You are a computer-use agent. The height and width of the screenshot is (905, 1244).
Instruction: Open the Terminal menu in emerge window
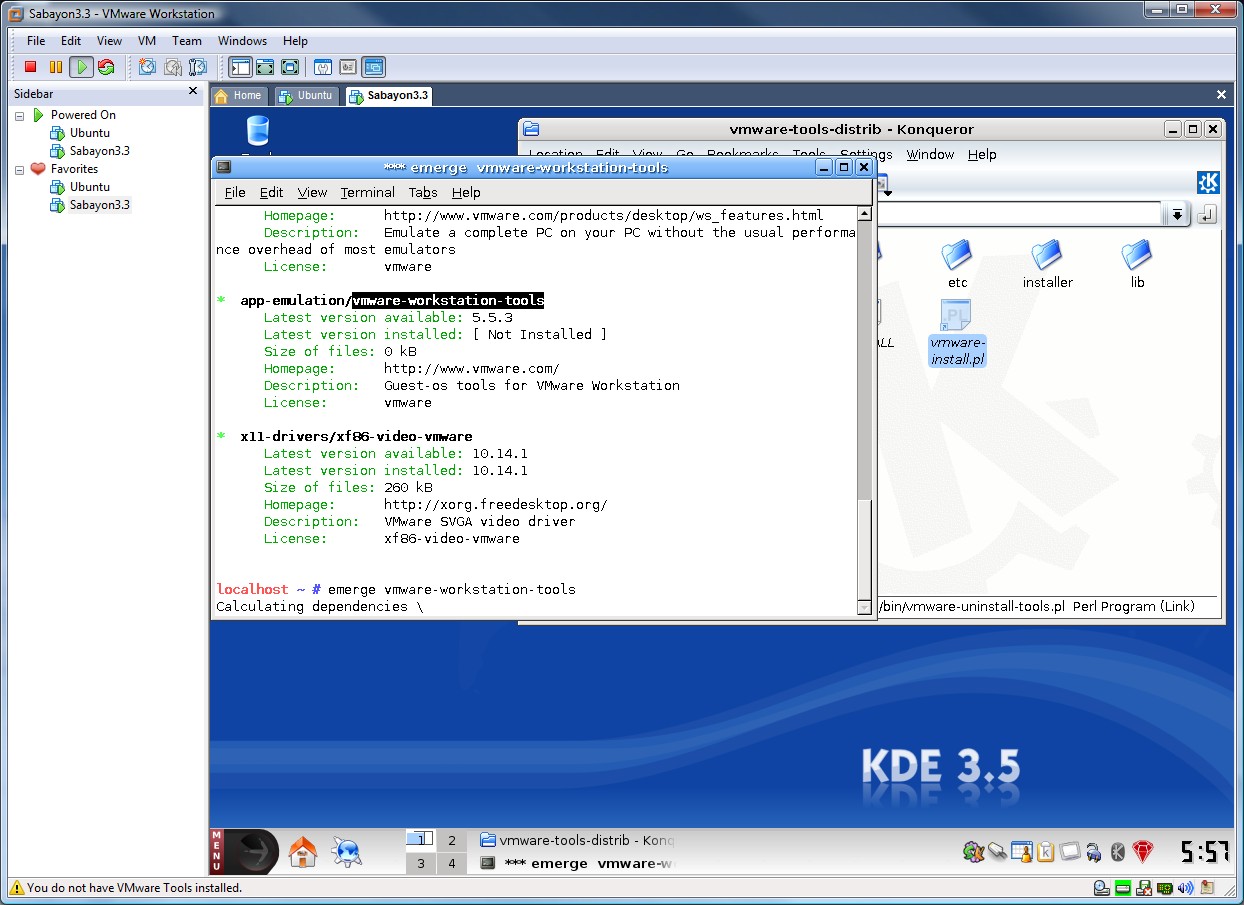click(x=367, y=193)
